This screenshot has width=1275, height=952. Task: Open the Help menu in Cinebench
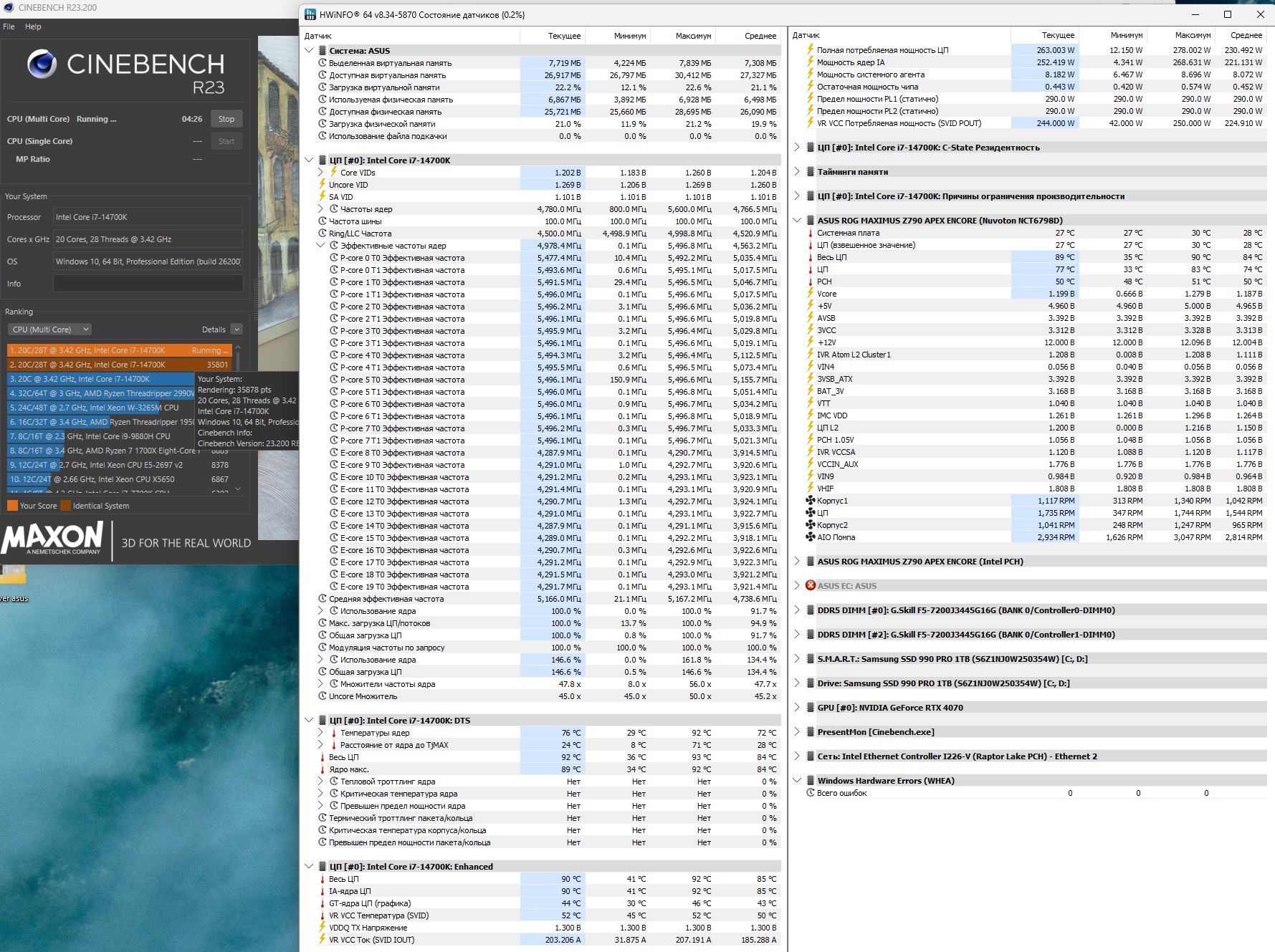[x=33, y=27]
